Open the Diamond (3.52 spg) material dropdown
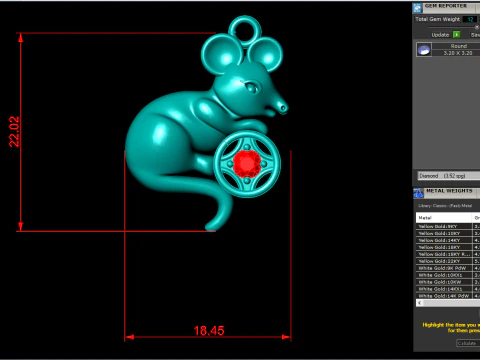The image size is (480, 360). pyautogui.click(x=449, y=176)
